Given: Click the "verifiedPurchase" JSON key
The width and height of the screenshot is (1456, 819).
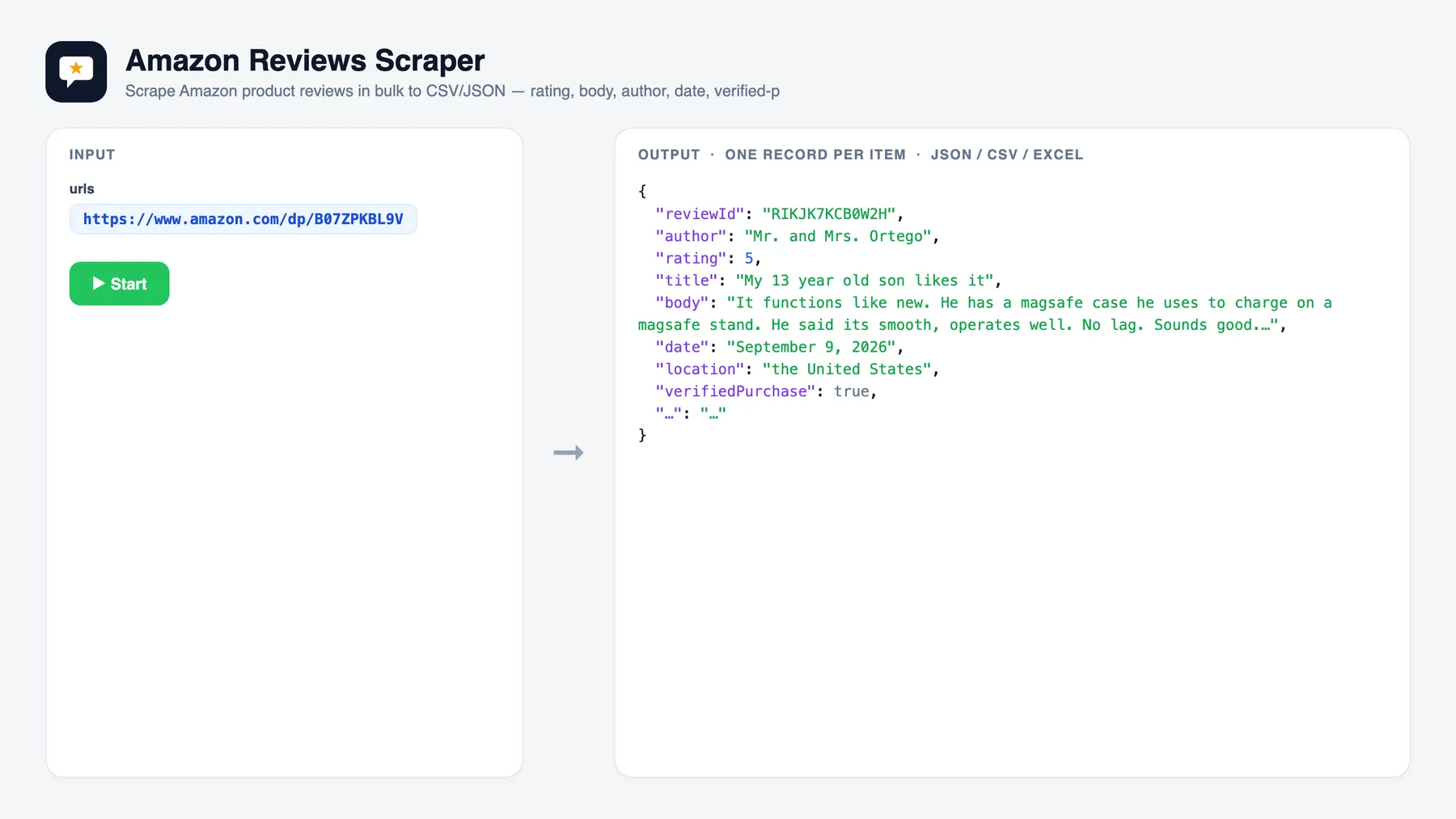Looking at the screenshot, I should [x=735, y=391].
